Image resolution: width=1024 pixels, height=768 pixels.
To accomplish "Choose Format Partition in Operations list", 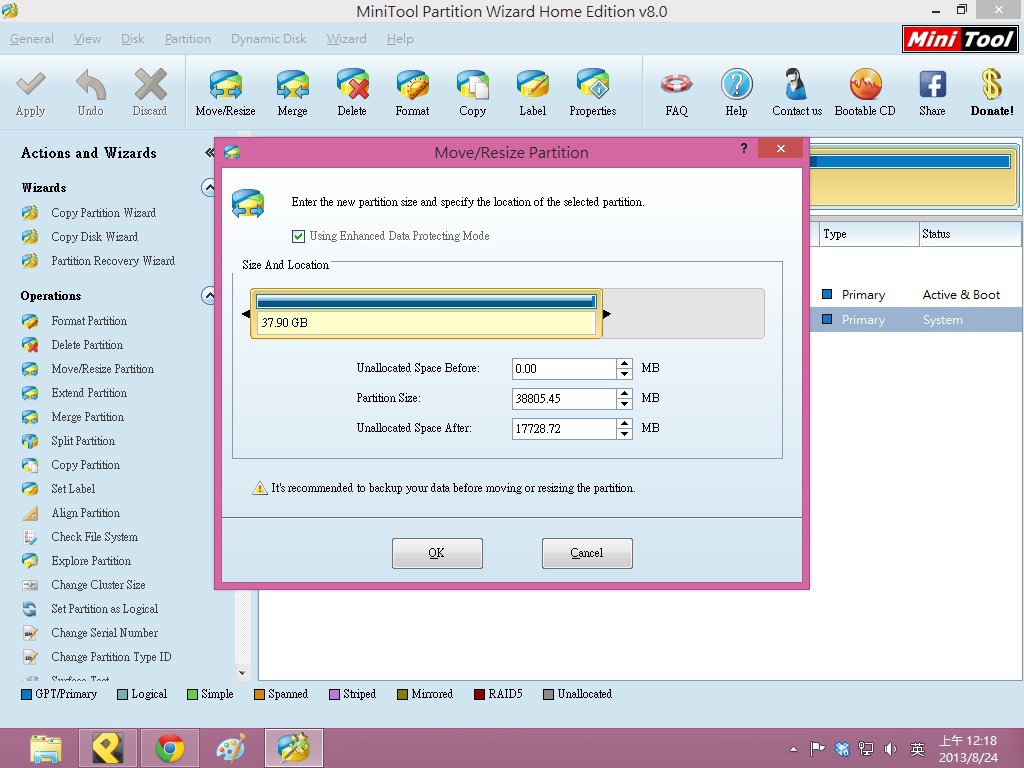I will 89,321.
